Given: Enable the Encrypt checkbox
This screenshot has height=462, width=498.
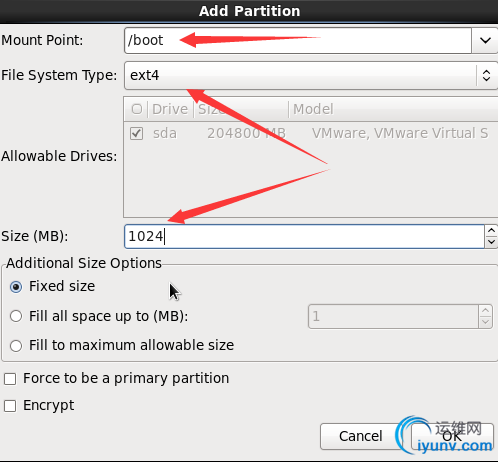Looking at the screenshot, I should (10, 406).
